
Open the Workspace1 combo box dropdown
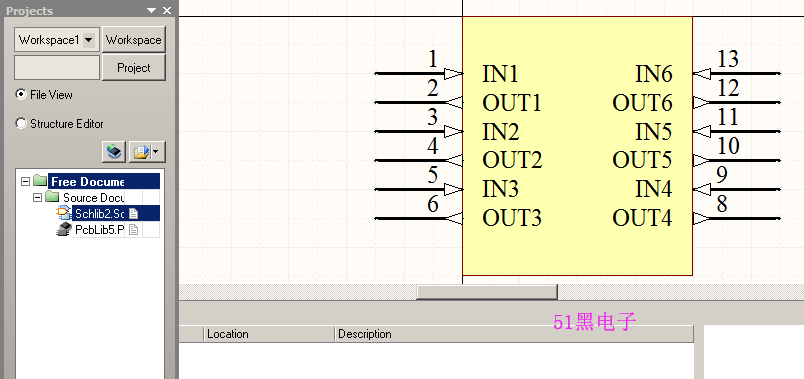(89, 40)
